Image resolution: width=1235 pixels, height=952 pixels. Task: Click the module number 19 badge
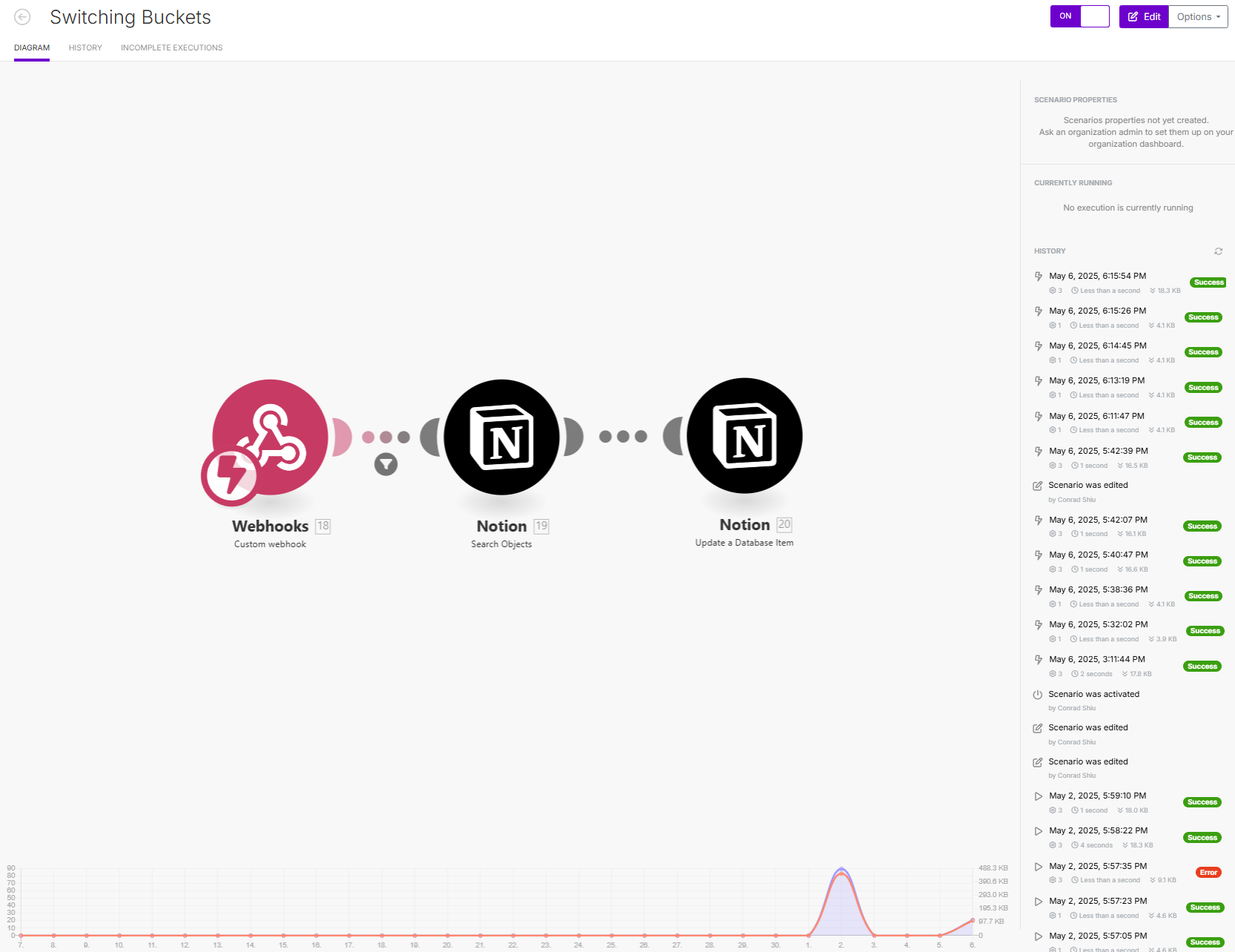pyautogui.click(x=542, y=526)
